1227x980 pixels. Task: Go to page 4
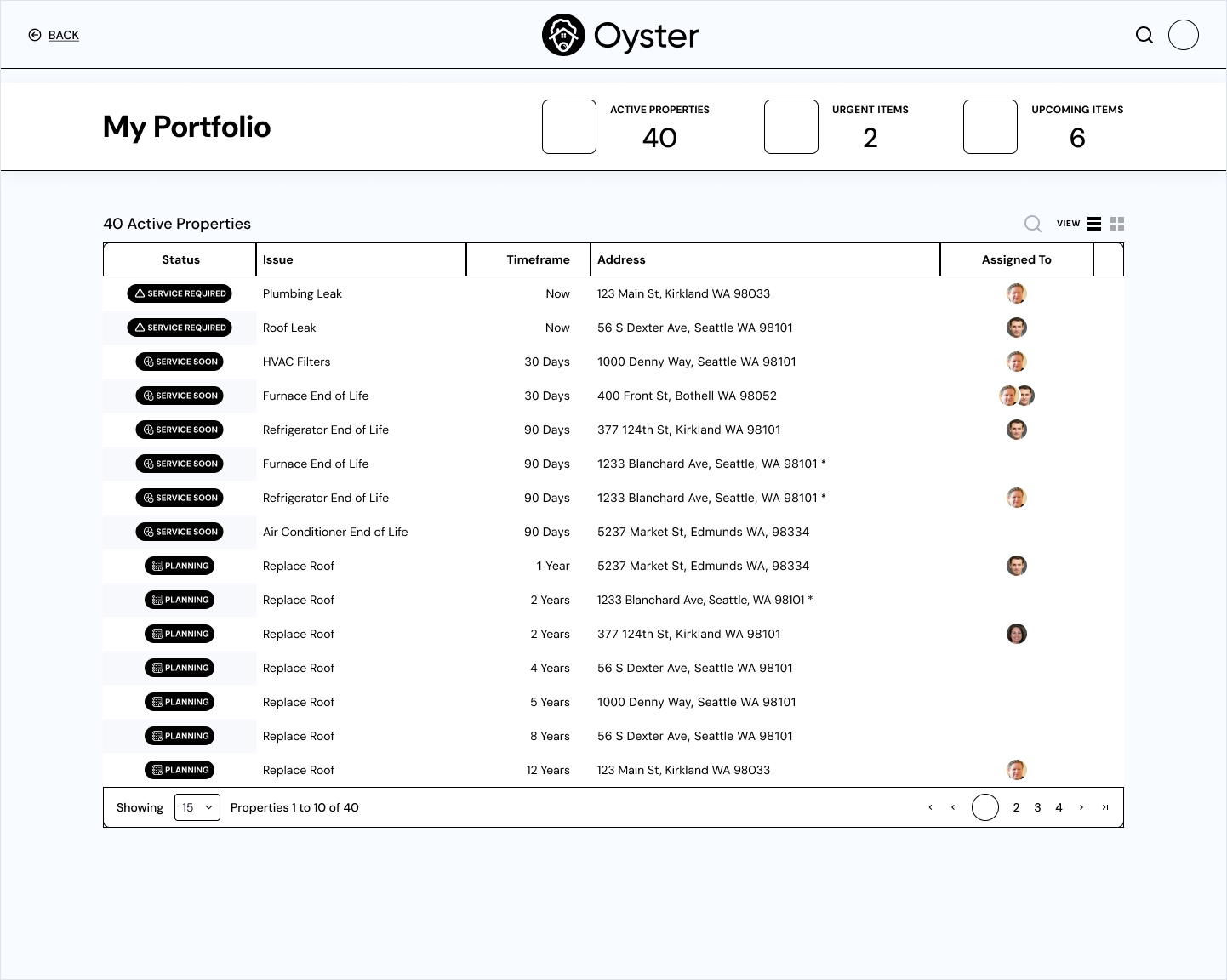[1059, 807]
